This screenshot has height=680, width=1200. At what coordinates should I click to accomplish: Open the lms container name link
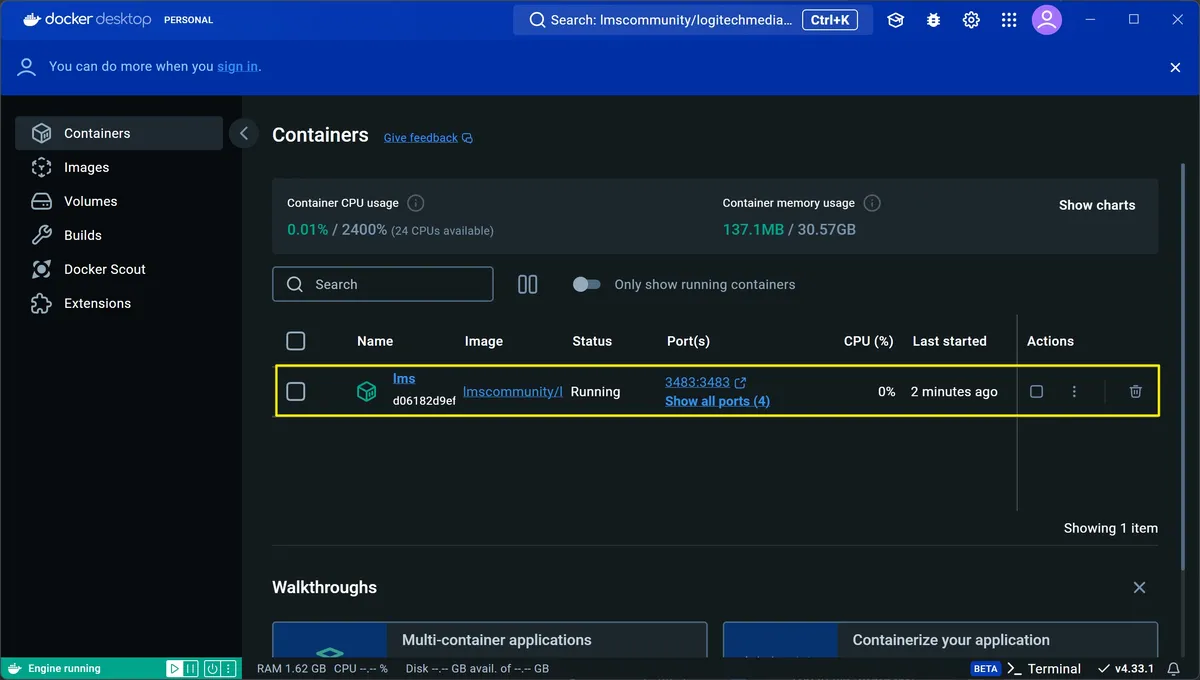[404, 378]
